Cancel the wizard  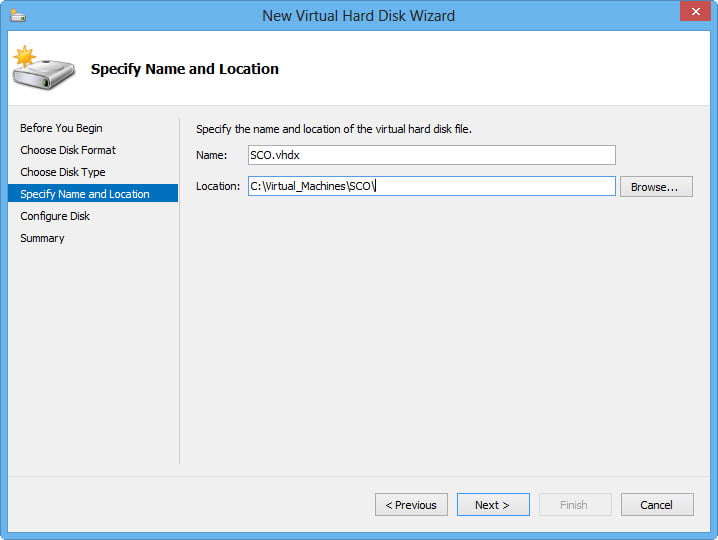(x=657, y=505)
